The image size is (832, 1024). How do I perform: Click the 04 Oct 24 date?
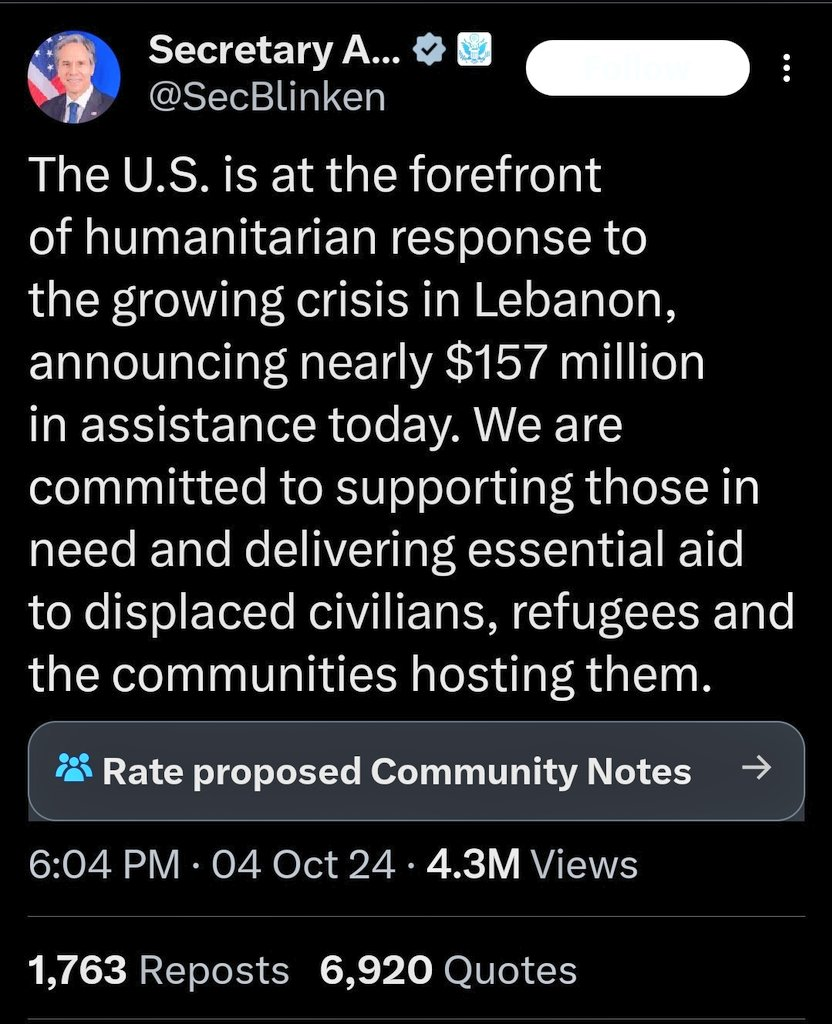click(x=303, y=865)
